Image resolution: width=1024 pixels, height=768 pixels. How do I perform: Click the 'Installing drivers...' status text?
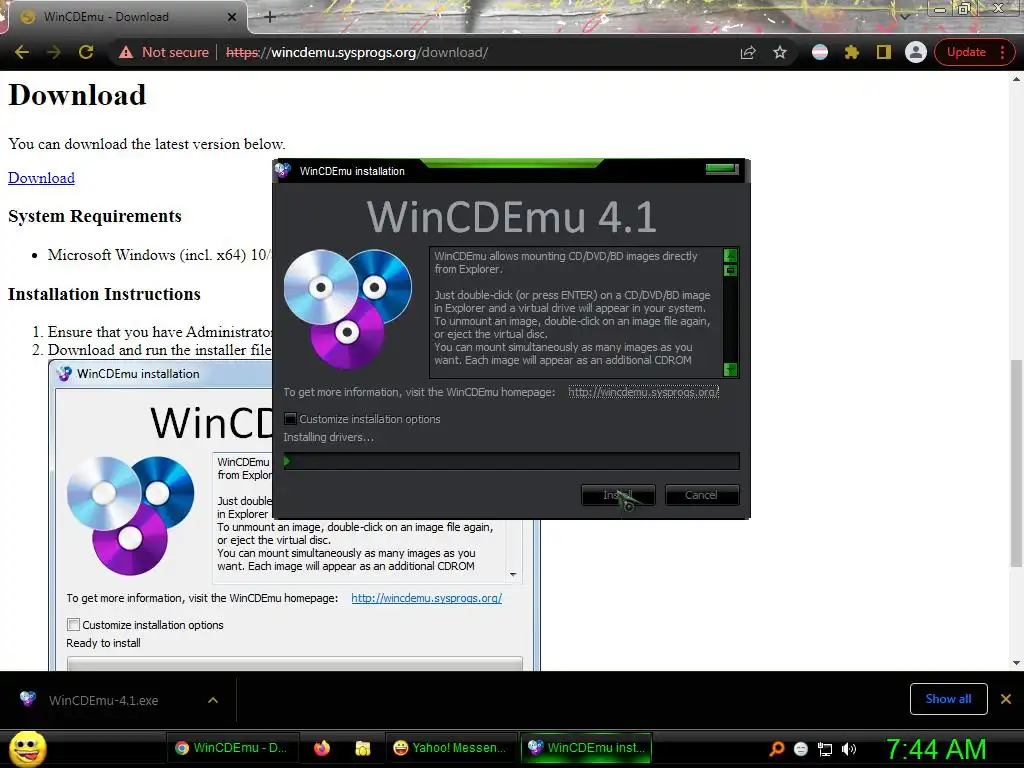pyautogui.click(x=328, y=437)
